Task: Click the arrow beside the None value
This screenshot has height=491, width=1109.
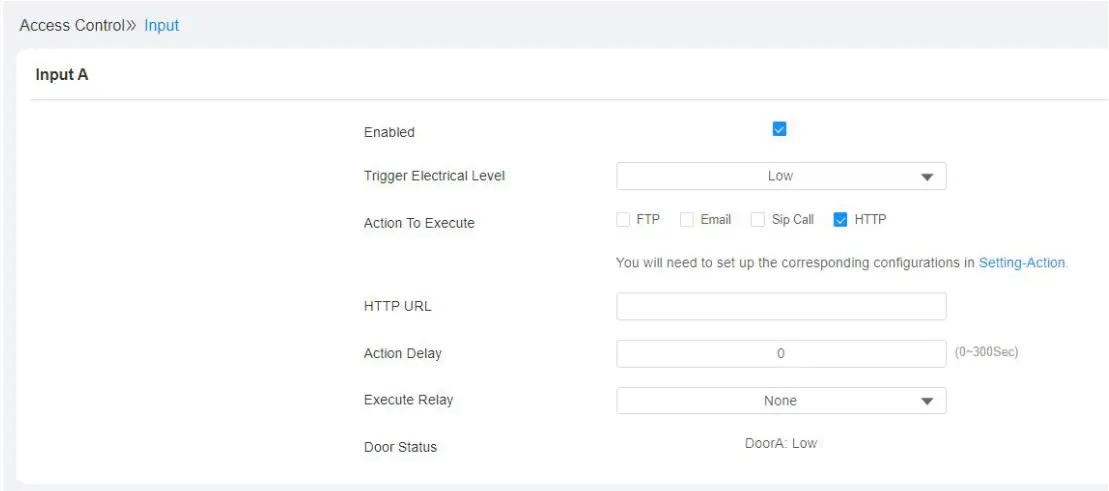Action: [926, 402]
